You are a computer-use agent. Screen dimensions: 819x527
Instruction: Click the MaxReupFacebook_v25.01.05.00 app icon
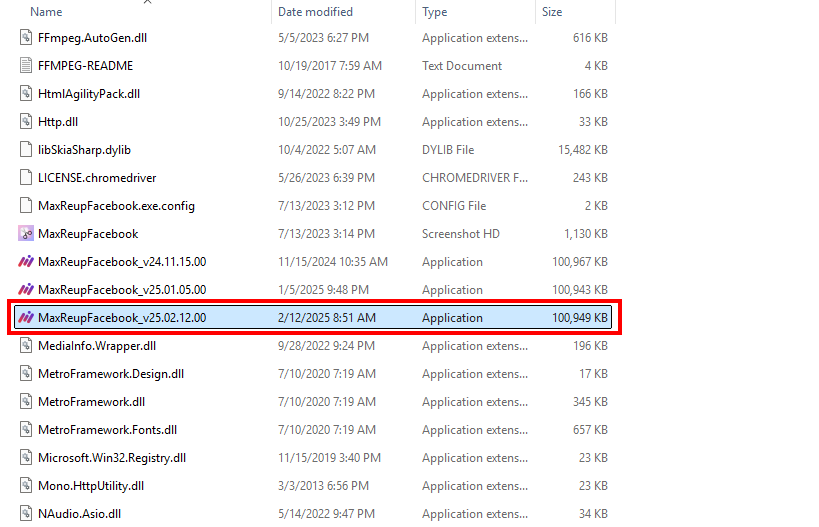click(26, 290)
